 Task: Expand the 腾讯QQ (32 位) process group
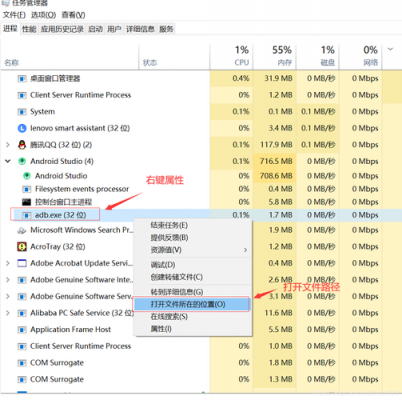coord(8,145)
